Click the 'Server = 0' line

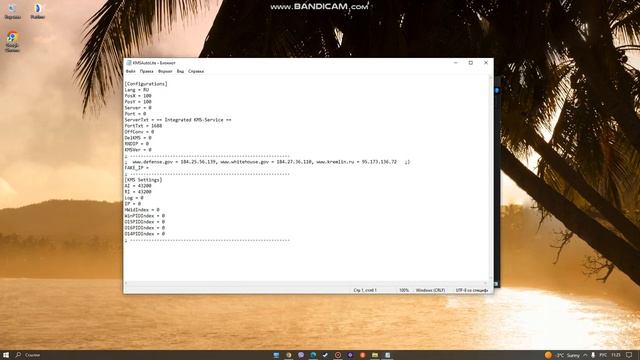click(138, 108)
